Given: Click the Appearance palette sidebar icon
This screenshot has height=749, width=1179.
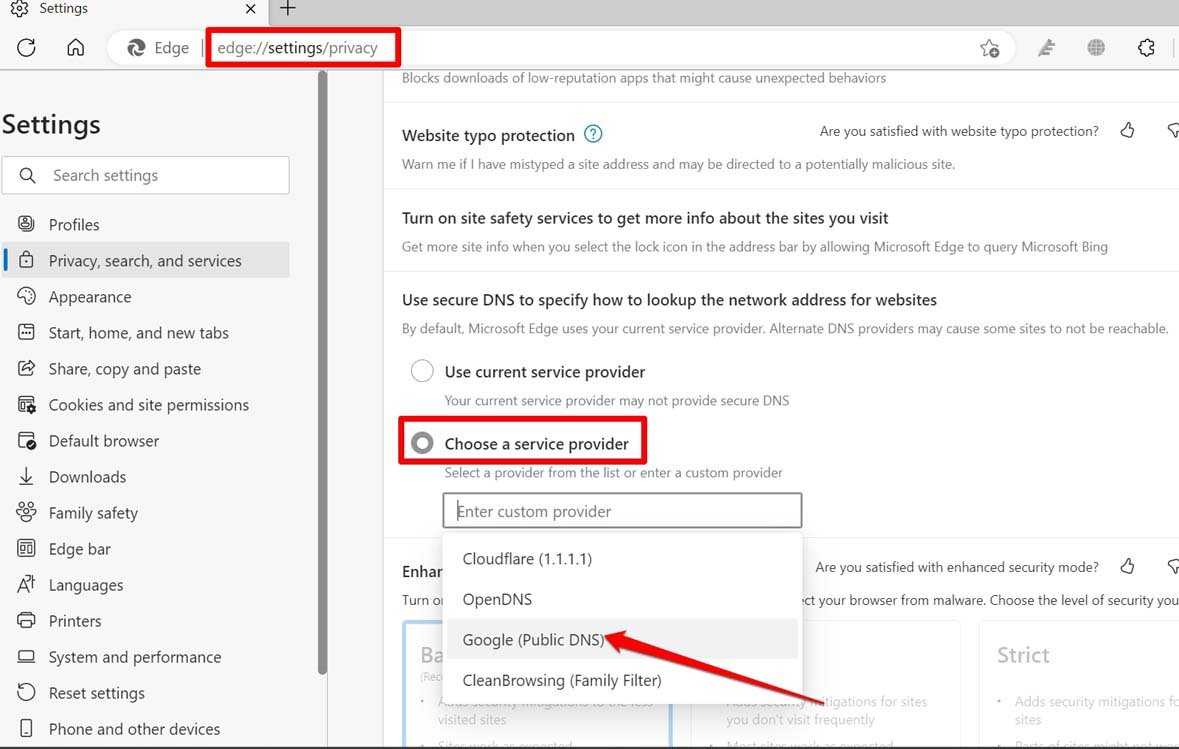Looking at the screenshot, I should (x=26, y=296).
